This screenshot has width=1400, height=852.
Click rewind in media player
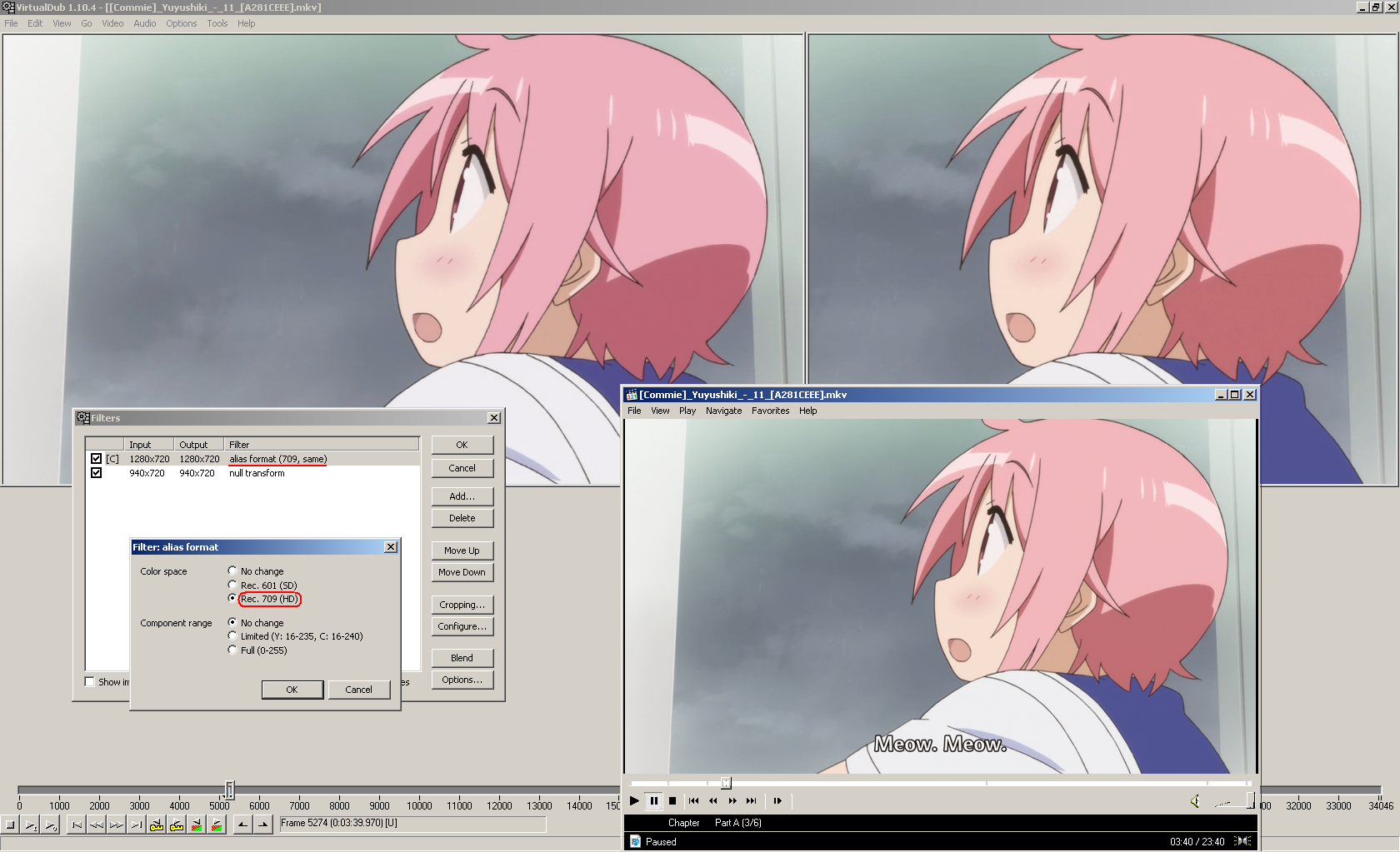point(713,801)
